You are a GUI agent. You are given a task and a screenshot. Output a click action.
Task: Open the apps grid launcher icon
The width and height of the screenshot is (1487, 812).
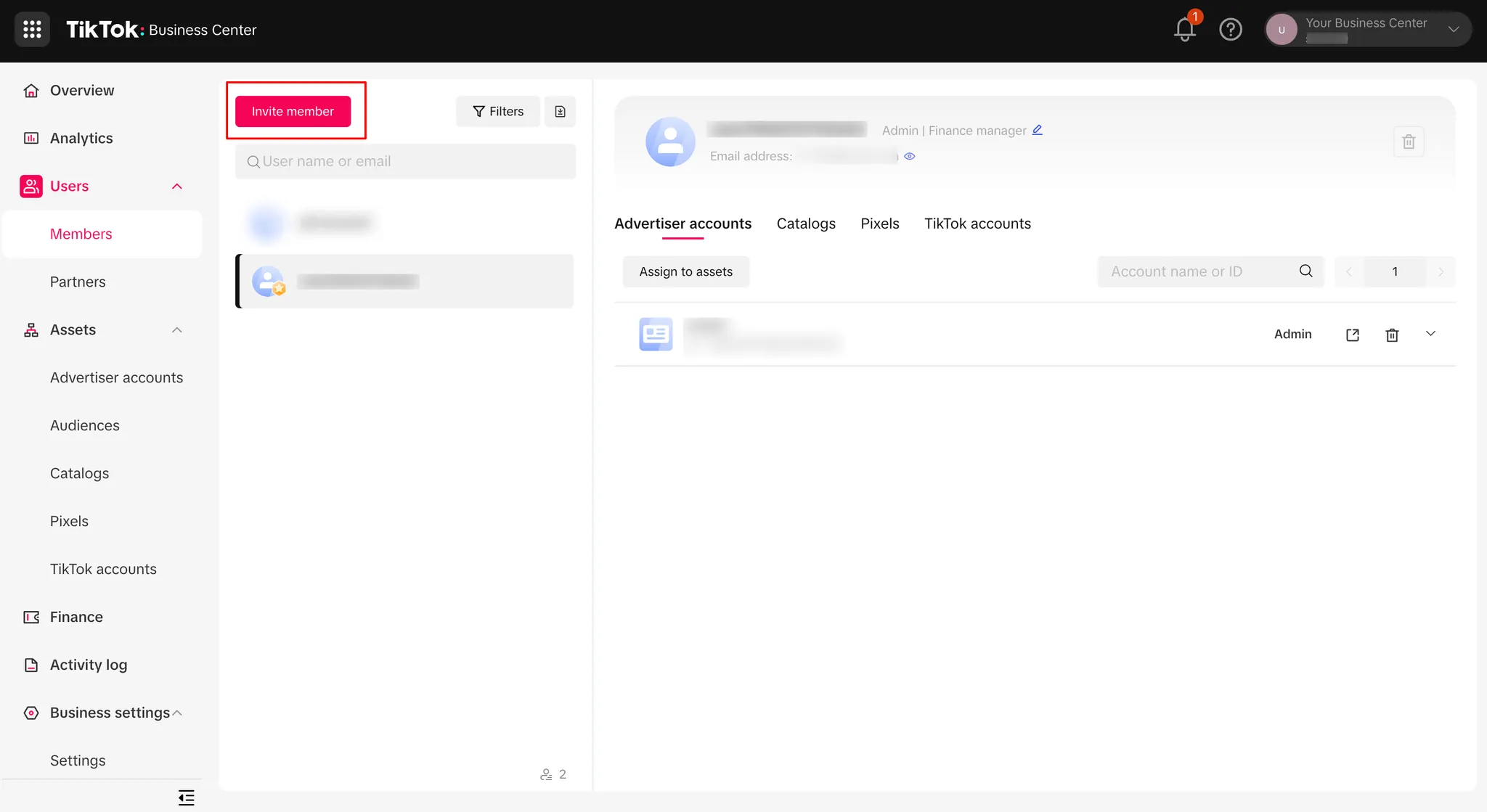coord(32,30)
